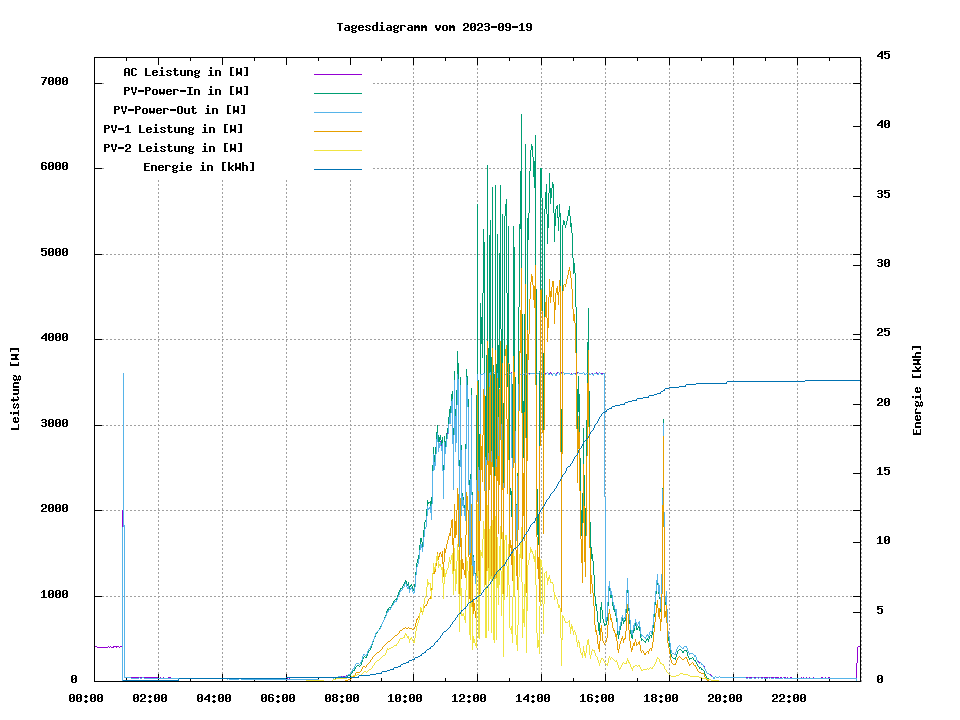Select the 'PV-2 Leistung in [W]' legend text
This screenshot has width=960, height=720.
[x=173, y=148]
